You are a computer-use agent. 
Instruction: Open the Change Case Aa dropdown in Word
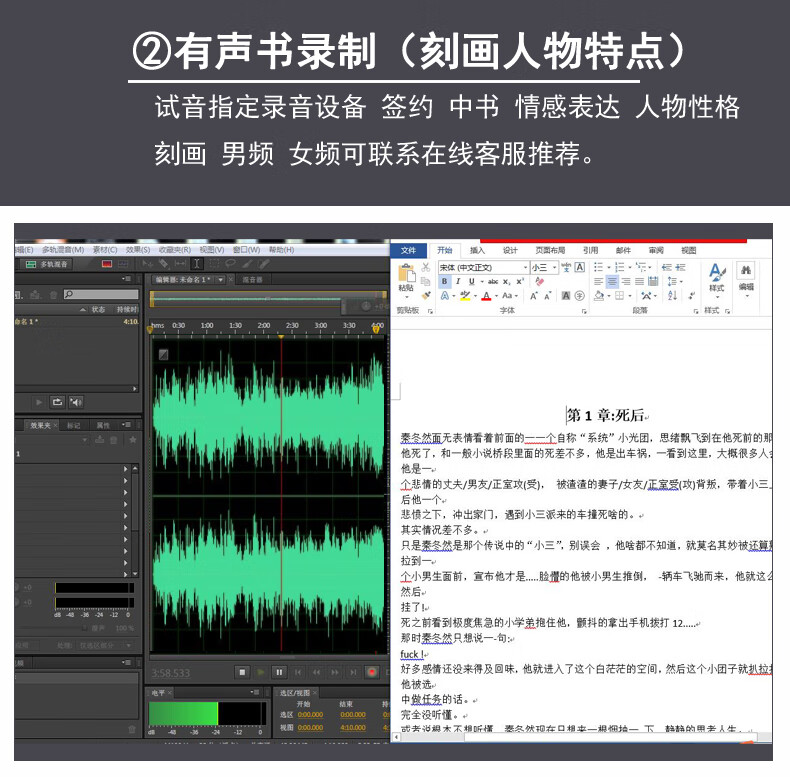tap(509, 296)
